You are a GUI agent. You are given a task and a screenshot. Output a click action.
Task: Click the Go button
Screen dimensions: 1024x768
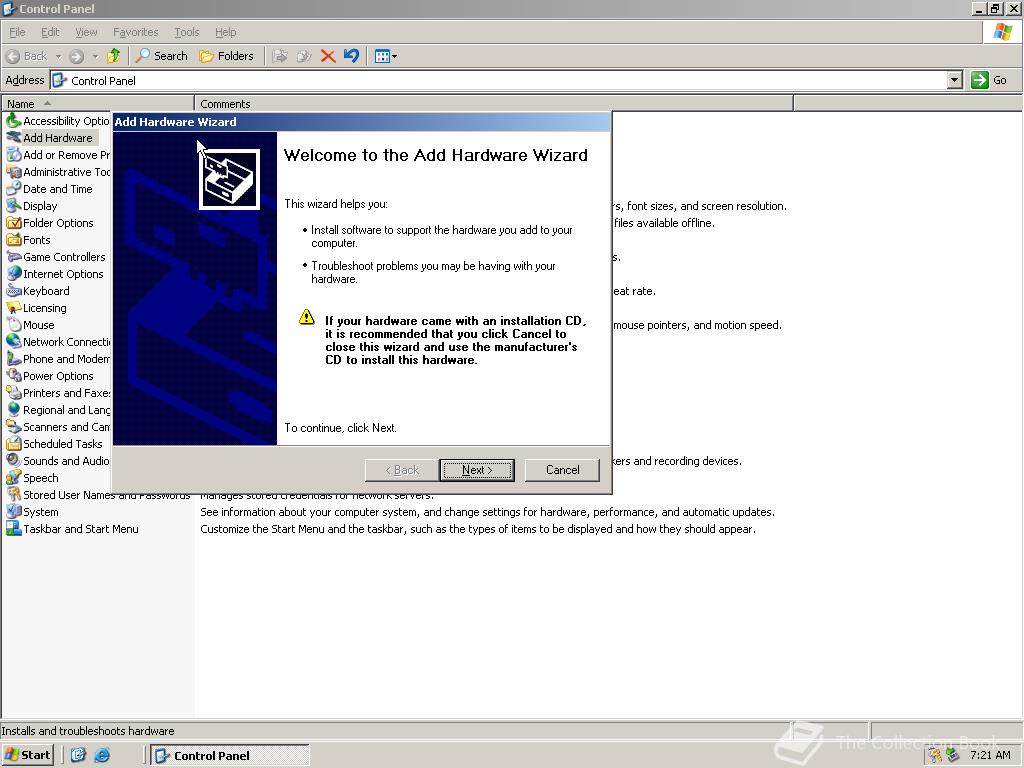tap(989, 80)
